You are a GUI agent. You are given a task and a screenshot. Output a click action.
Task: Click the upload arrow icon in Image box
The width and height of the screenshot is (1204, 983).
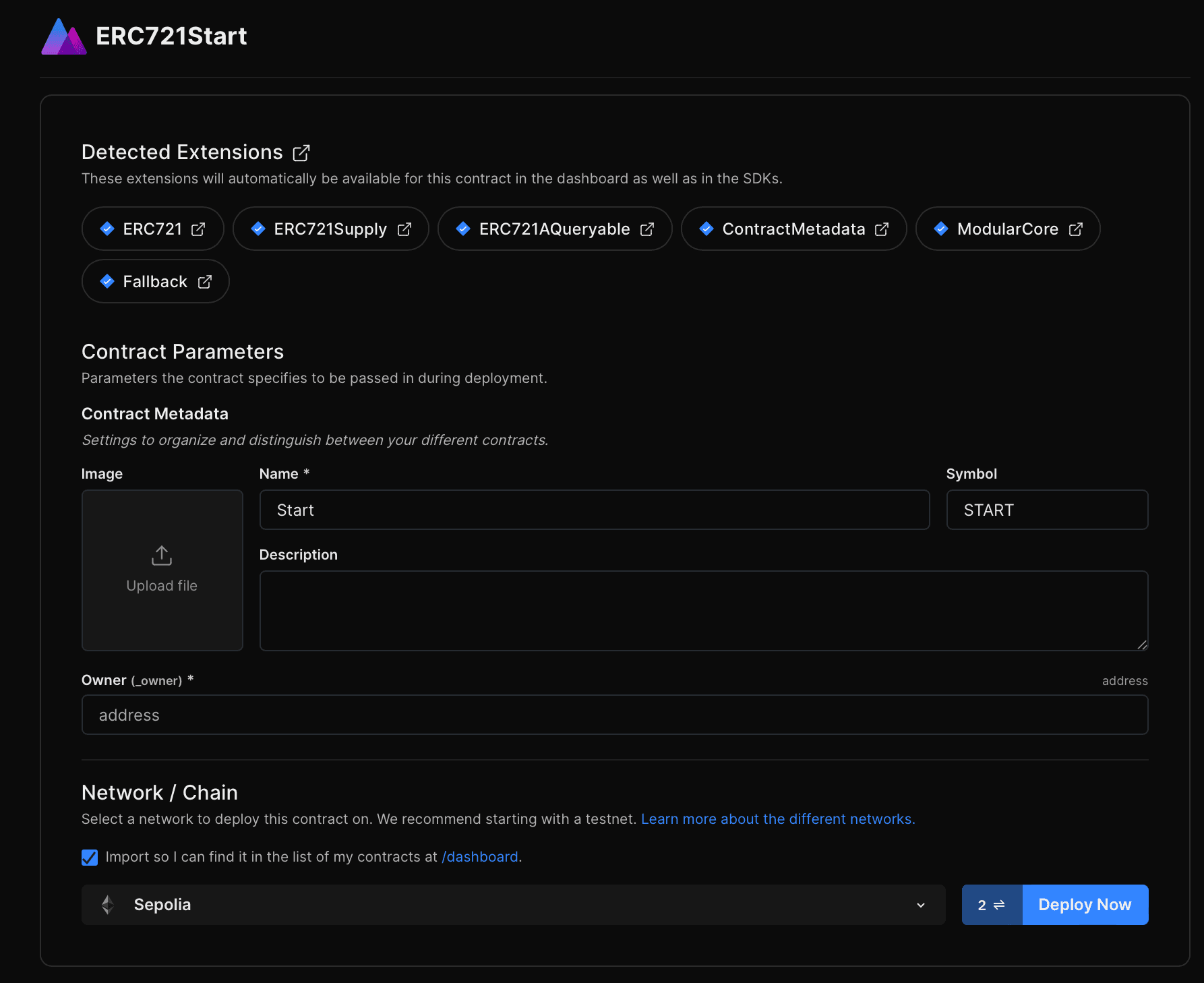[162, 556]
